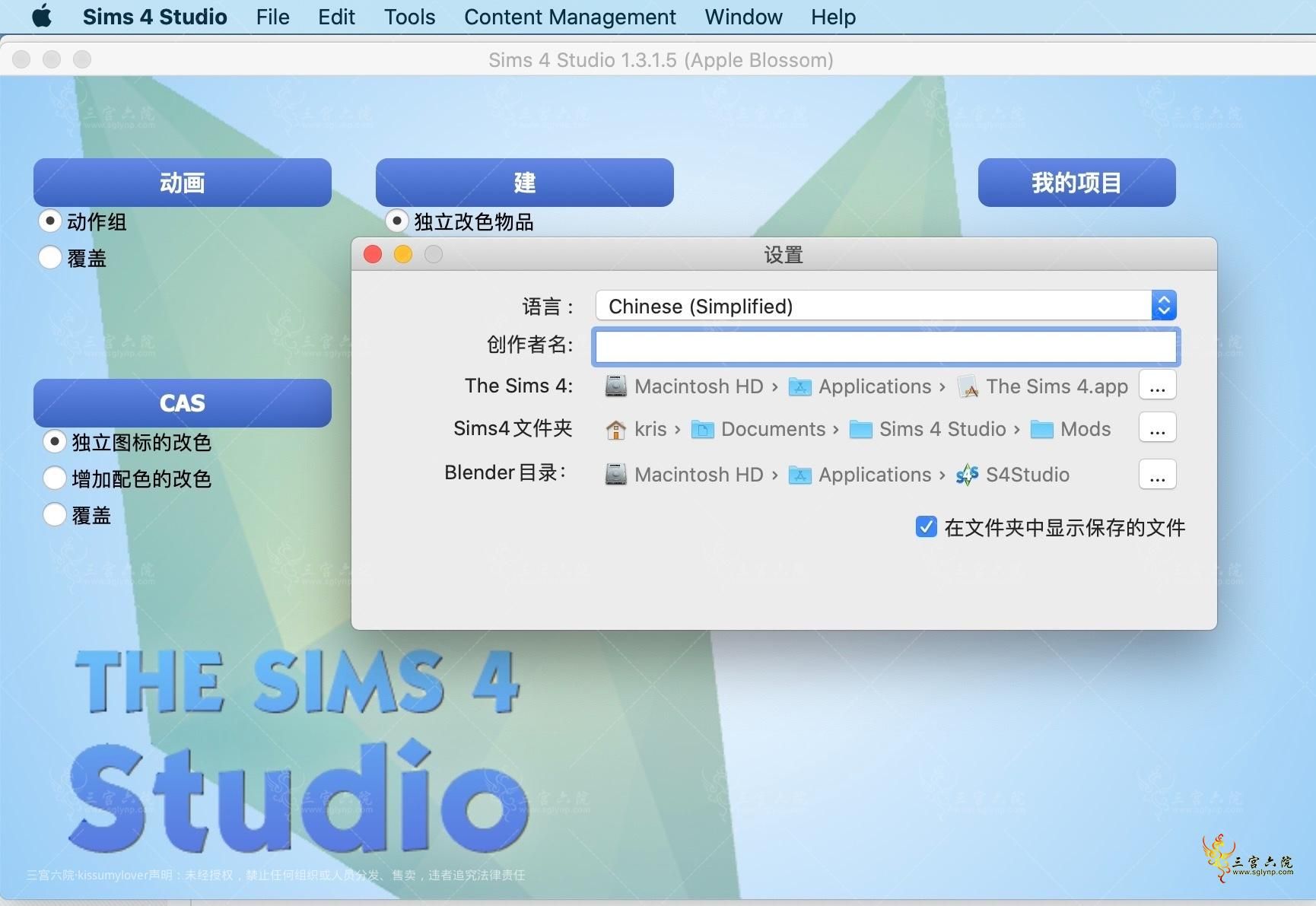The width and height of the screenshot is (1316, 906).
Task: Select 覆盖 radio button under 动画
Action: point(50,257)
